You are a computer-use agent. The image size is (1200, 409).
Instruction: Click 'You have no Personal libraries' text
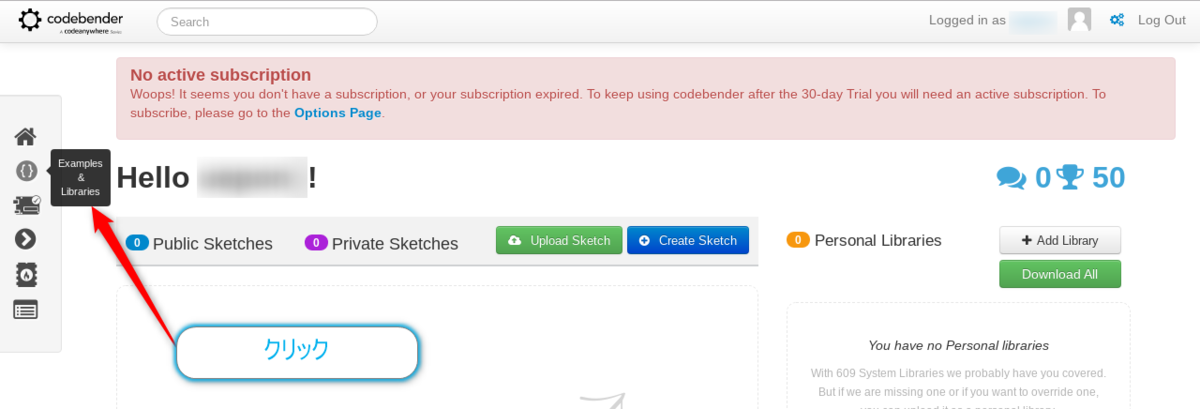point(958,346)
